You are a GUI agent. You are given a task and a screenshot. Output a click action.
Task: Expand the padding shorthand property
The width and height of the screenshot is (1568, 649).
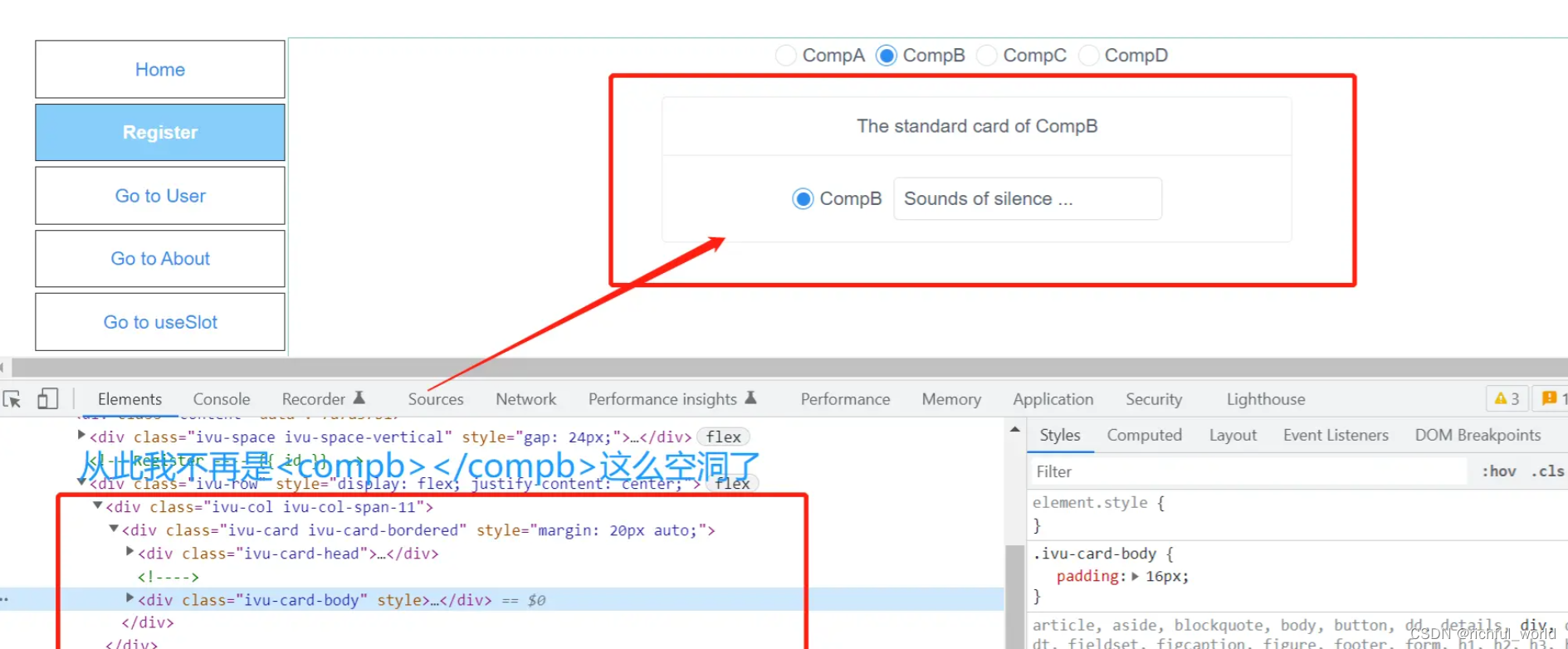(x=1136, y=577)
